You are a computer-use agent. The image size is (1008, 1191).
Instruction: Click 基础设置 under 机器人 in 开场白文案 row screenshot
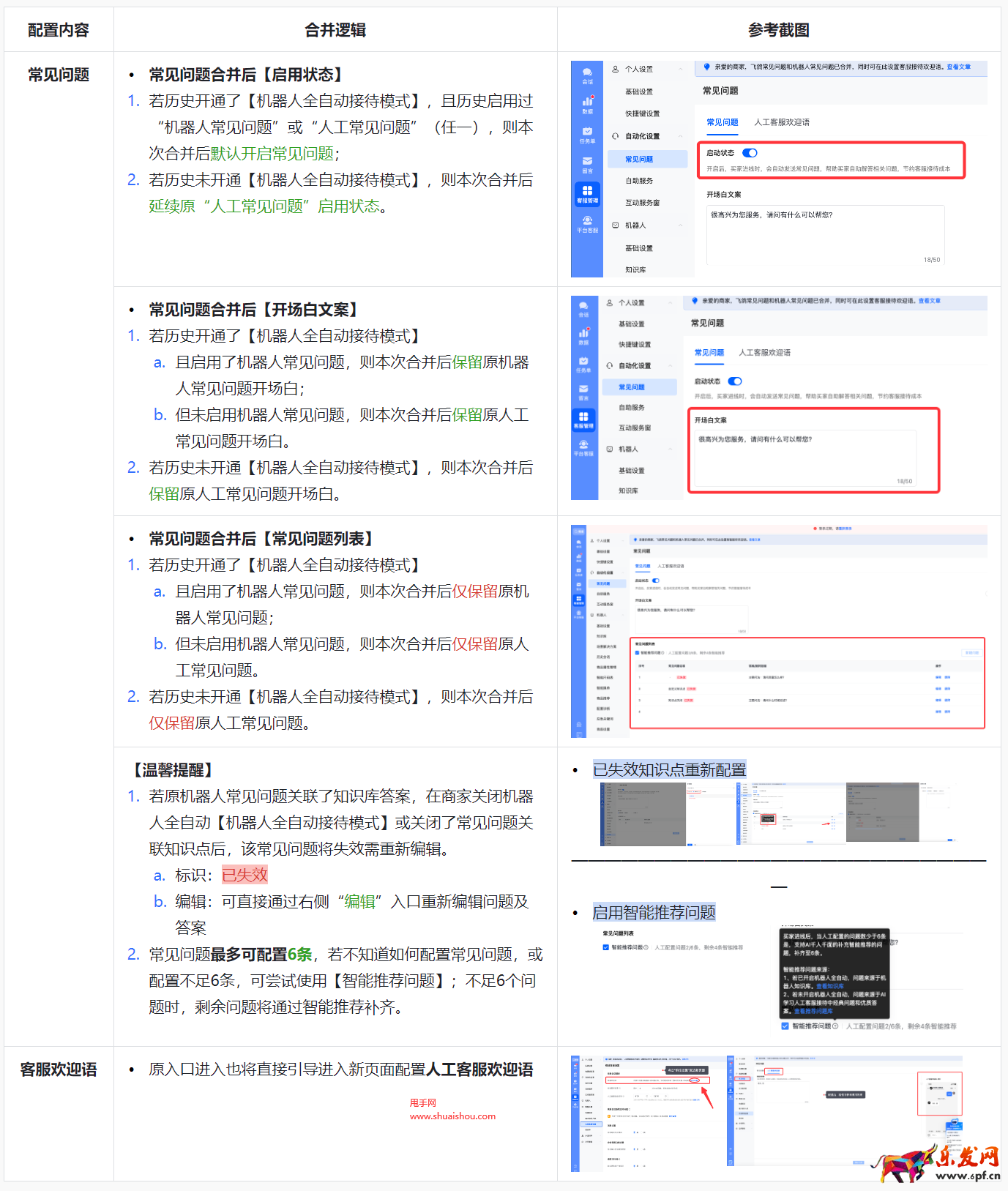[631, 471]
